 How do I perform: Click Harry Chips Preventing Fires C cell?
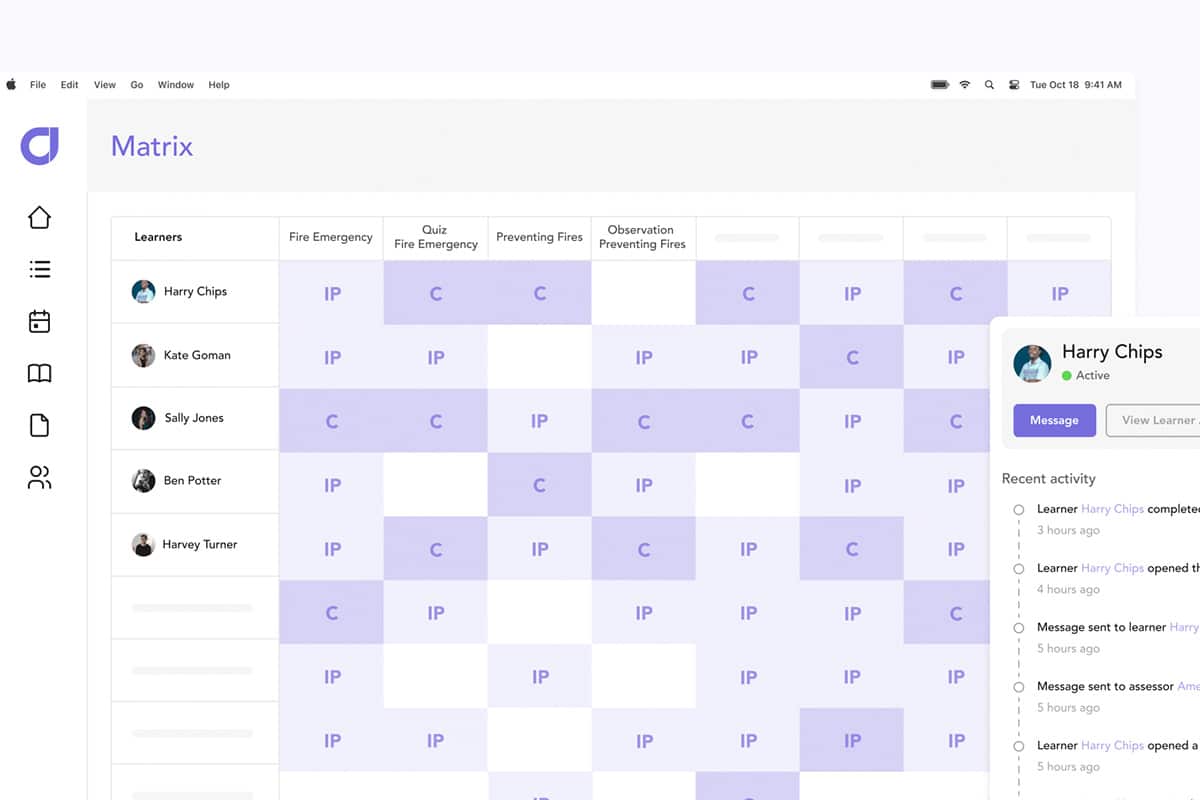(540, 293)
